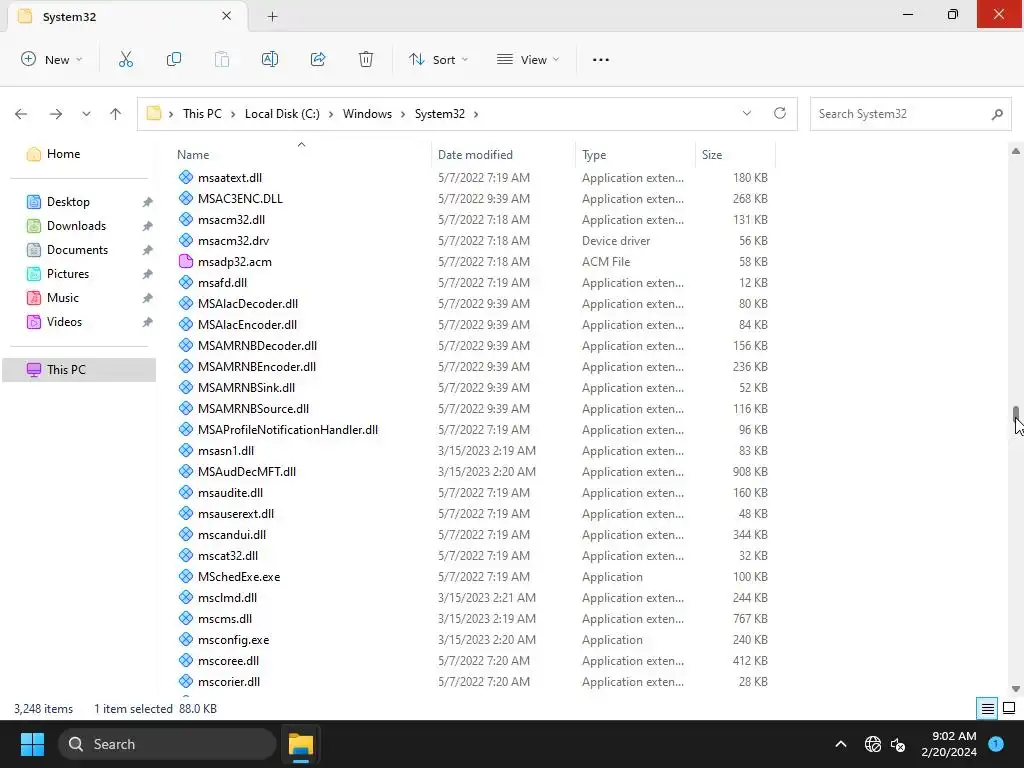Expand recent locations chevron
The image size is (1024, 768).
click(x=86, y=114)
